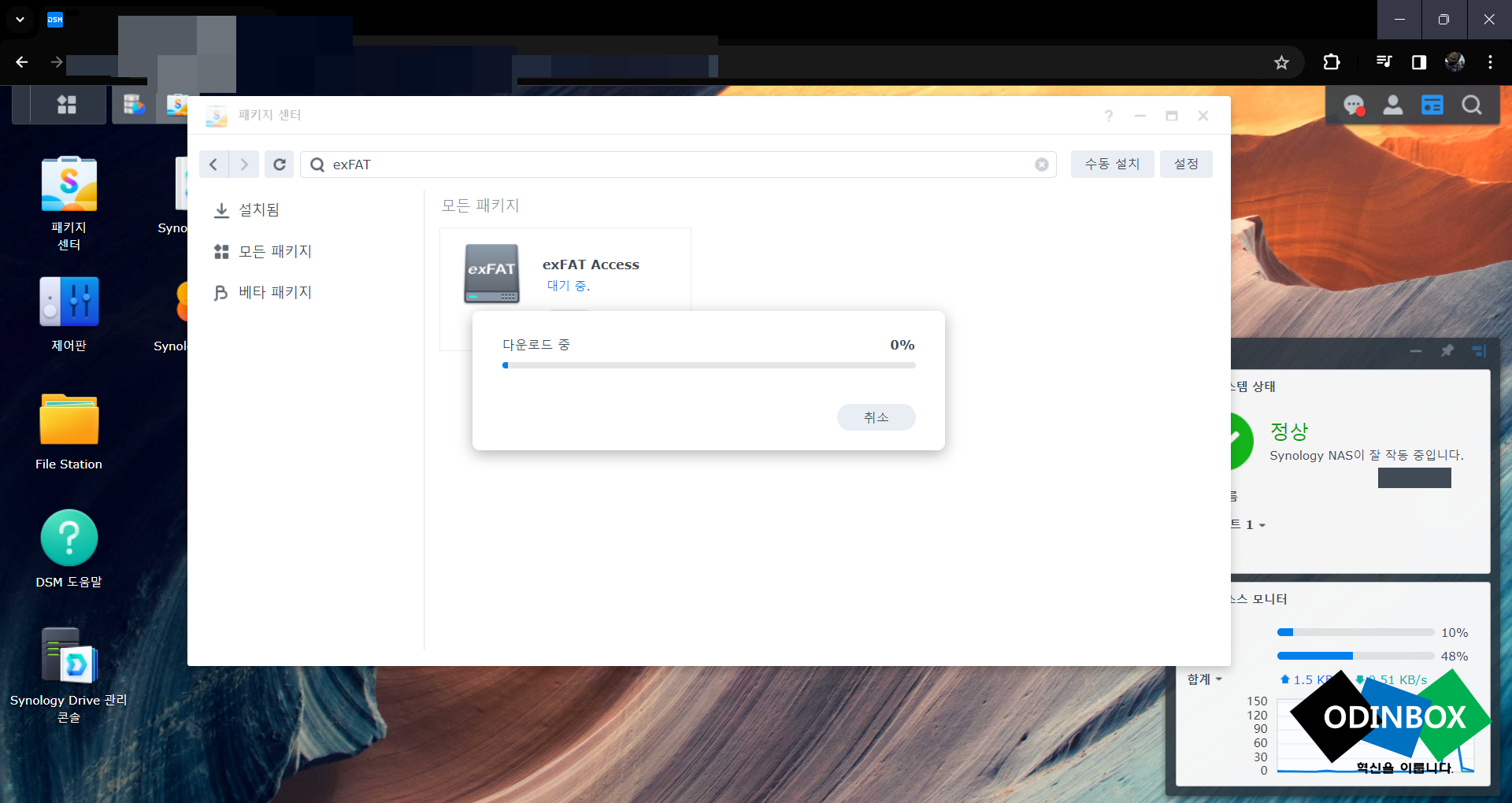Pin the widget panel with pin icon

click(1447, 351)
